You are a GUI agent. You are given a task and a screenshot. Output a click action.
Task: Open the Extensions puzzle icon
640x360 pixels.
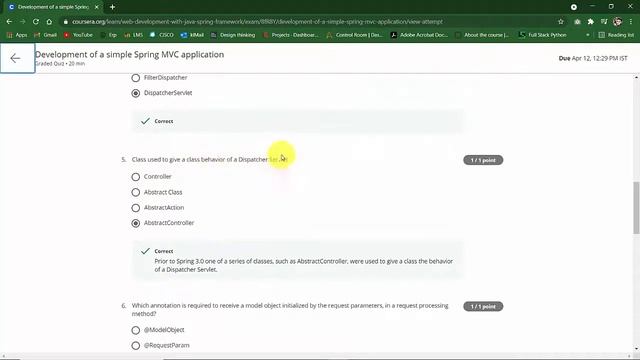coord(591,22)
